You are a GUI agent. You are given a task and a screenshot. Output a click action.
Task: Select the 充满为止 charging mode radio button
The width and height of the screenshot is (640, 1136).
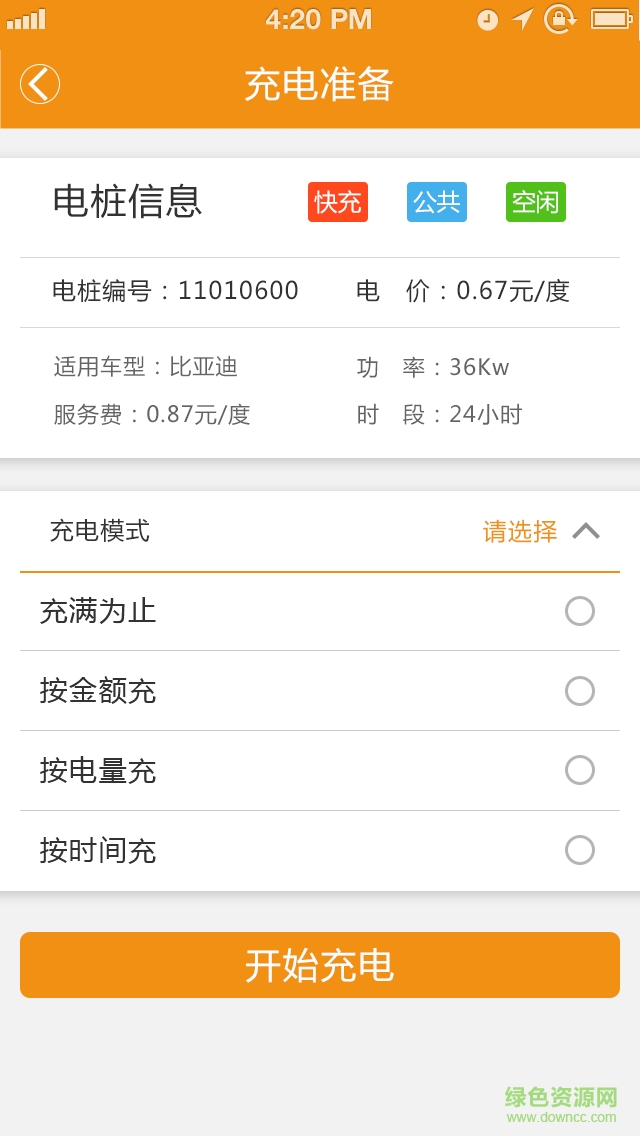pyautogui.click(x=579, y=611)
